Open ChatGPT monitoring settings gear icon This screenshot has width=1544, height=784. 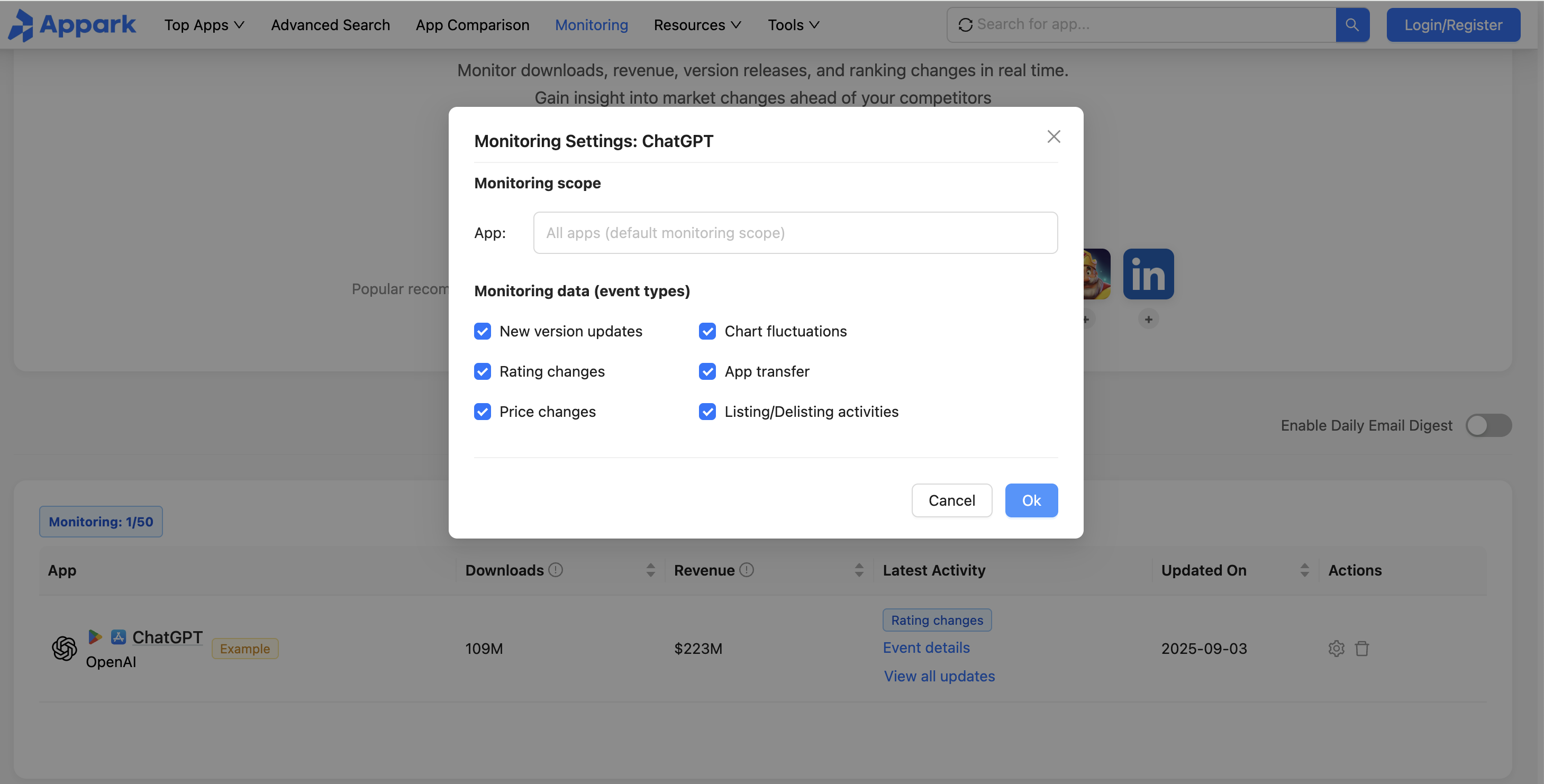(x=1336, y=649)
